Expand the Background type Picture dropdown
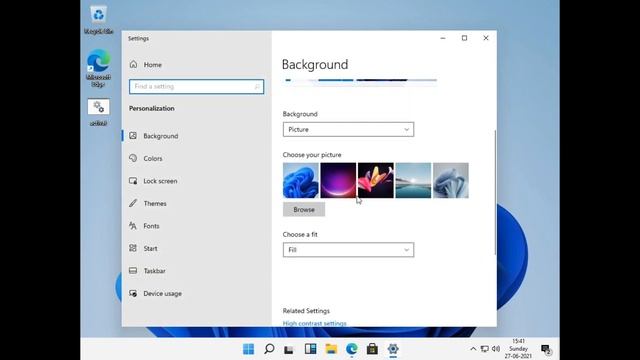The height and width of the screenshot is (360, 640). [348, 129]
